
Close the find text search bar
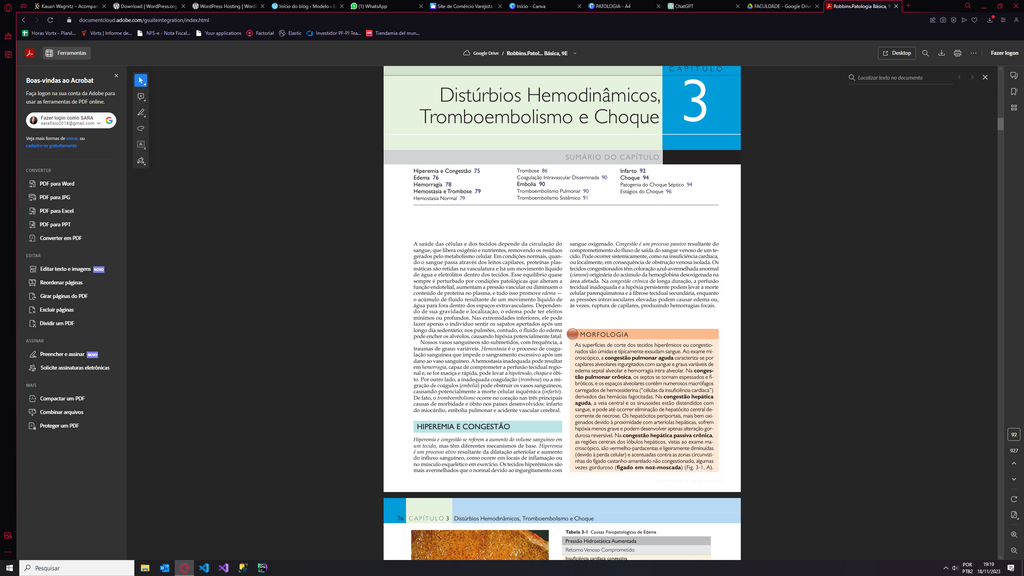[985, 77]
